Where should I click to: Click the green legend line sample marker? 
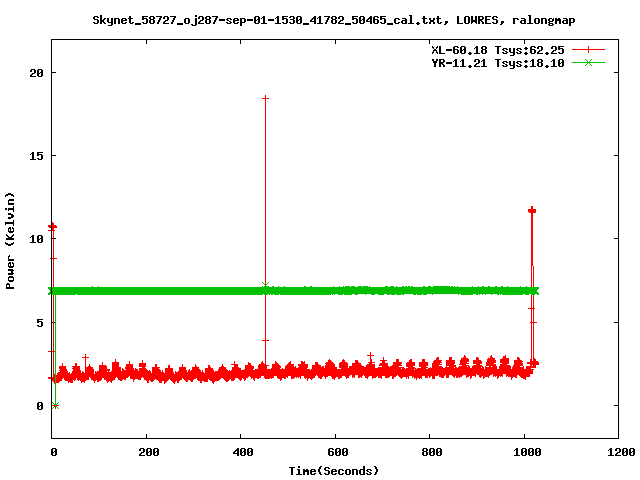588,62
